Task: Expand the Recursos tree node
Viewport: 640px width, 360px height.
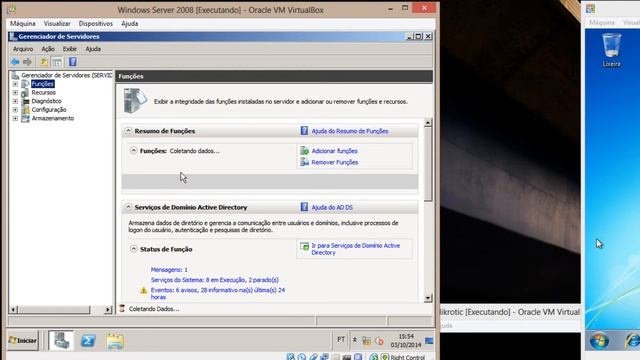Action: point(15,93)
